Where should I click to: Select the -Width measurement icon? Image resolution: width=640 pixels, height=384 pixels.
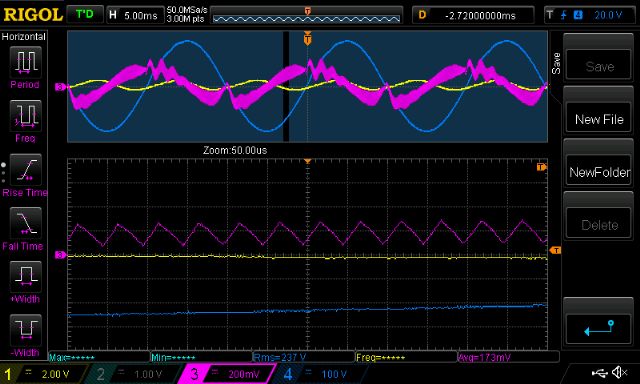(x=25, y=330)
